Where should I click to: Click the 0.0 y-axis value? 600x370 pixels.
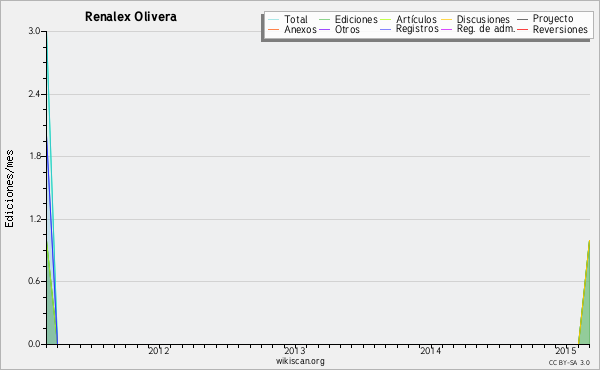tap(34, 344)
